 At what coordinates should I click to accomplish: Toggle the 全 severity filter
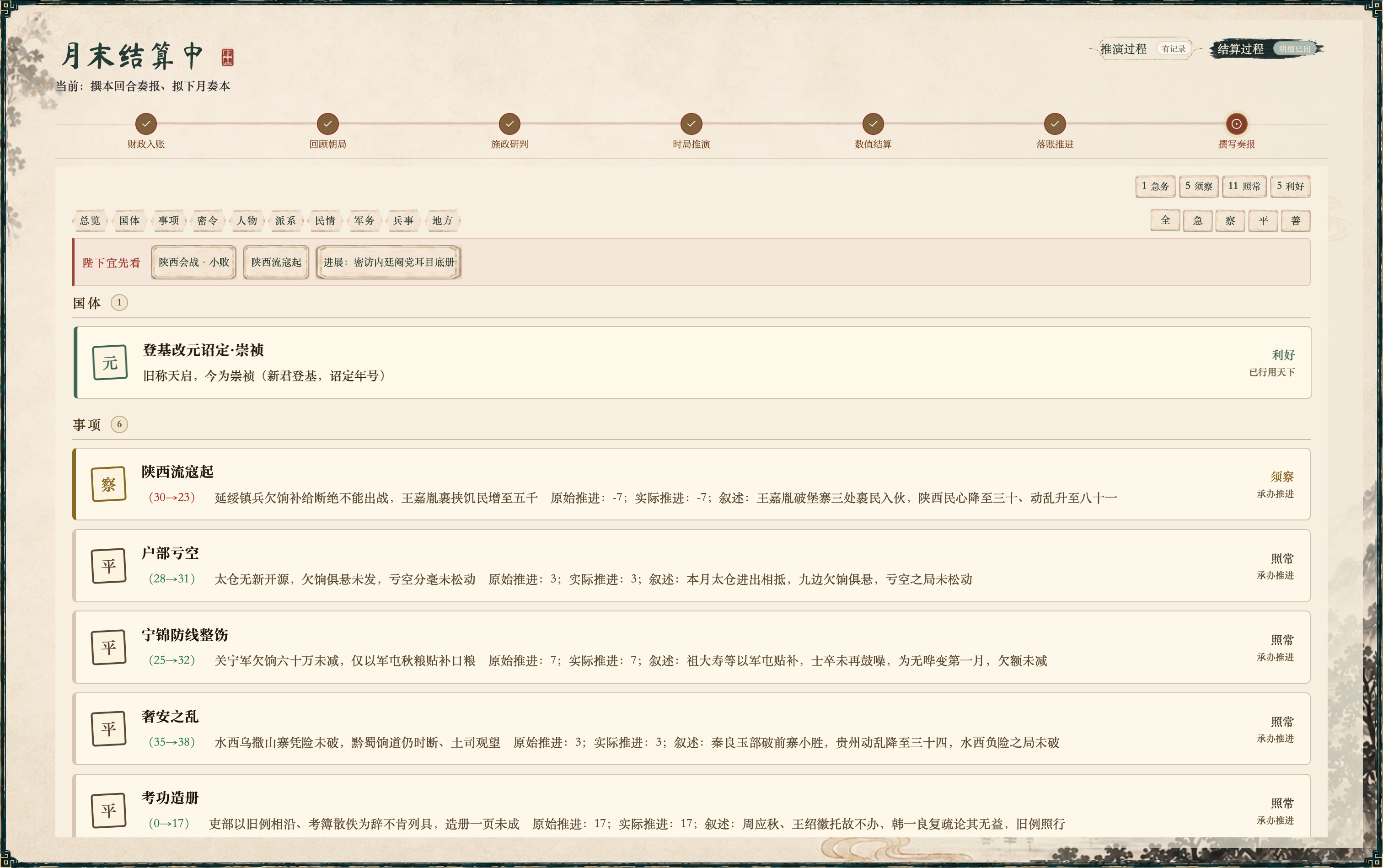coord(1165,220)
